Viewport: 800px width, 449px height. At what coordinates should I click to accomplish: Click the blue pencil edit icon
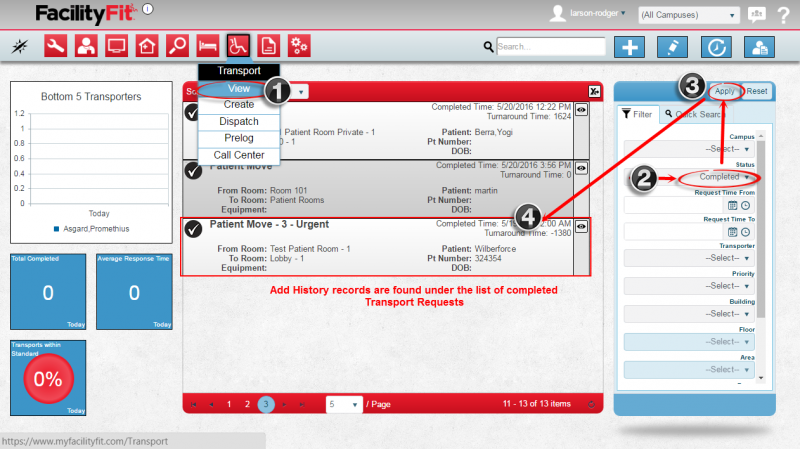tap(672, 47)
